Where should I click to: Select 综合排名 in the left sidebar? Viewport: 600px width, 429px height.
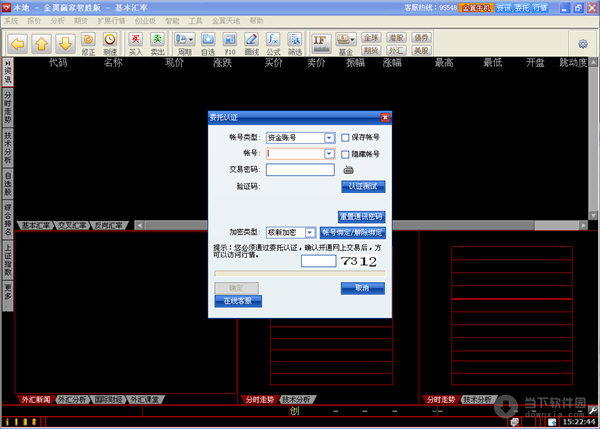pyautogui.click(x=8, y=219)
